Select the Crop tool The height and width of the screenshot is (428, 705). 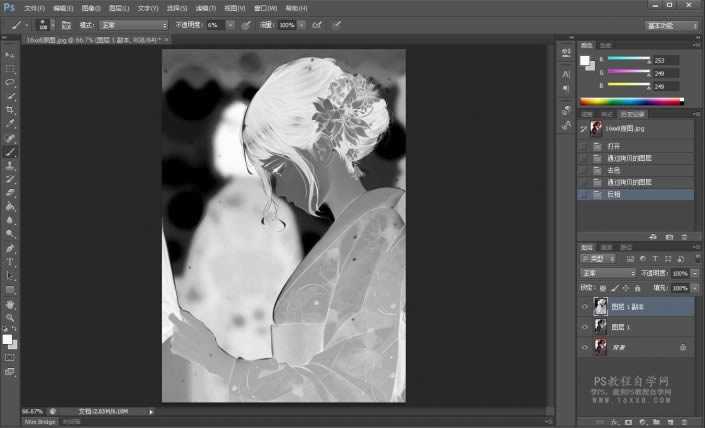coord(10,110)
